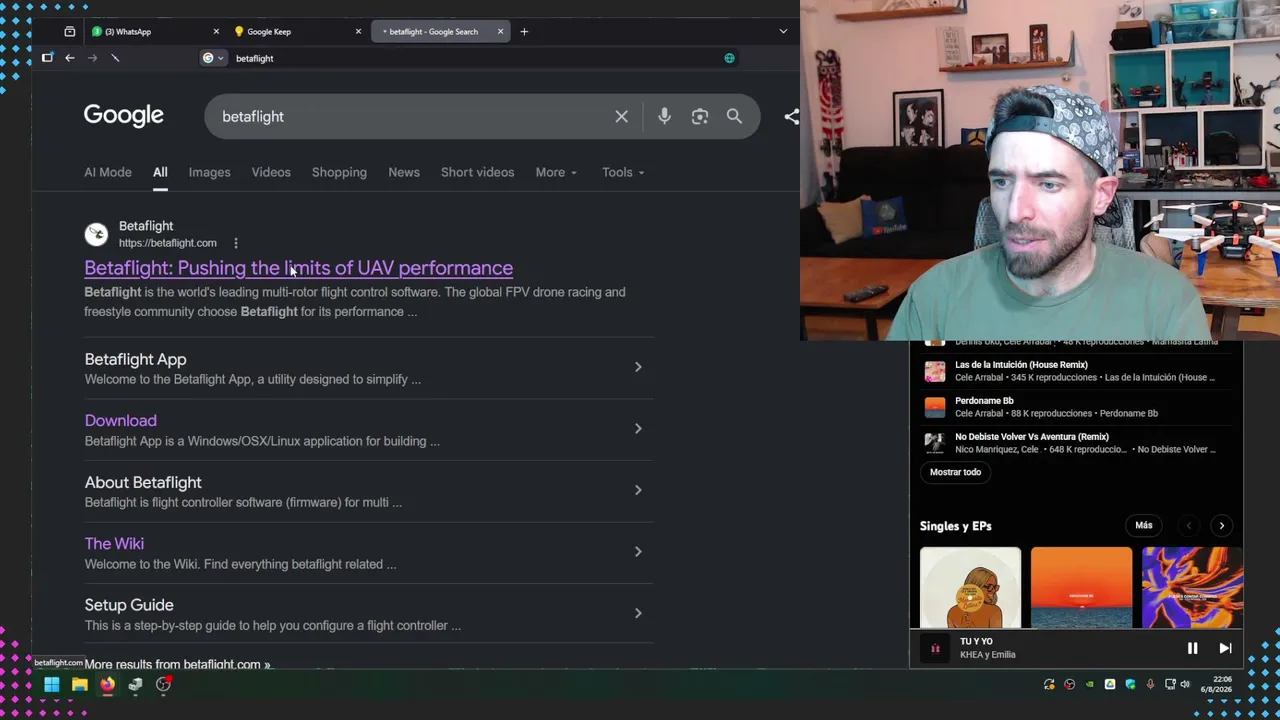Image resolution: width=1280 pixels, height=720 pixels.
Task: Open the search engine selector dropdown
Action: click(213, 58)
